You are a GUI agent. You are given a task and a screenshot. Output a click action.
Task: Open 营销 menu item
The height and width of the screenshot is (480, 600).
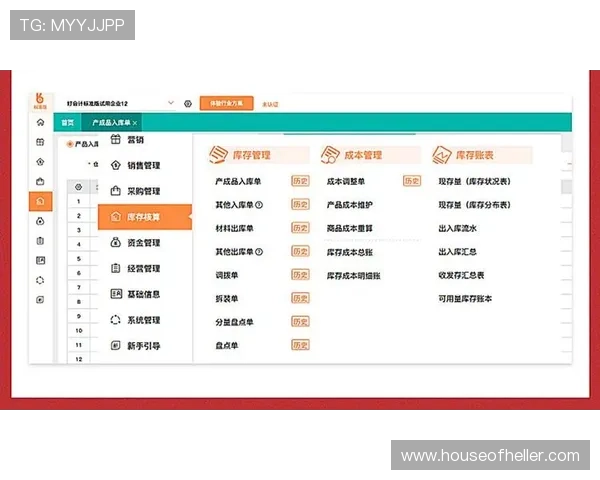click(x=135, y=140)
